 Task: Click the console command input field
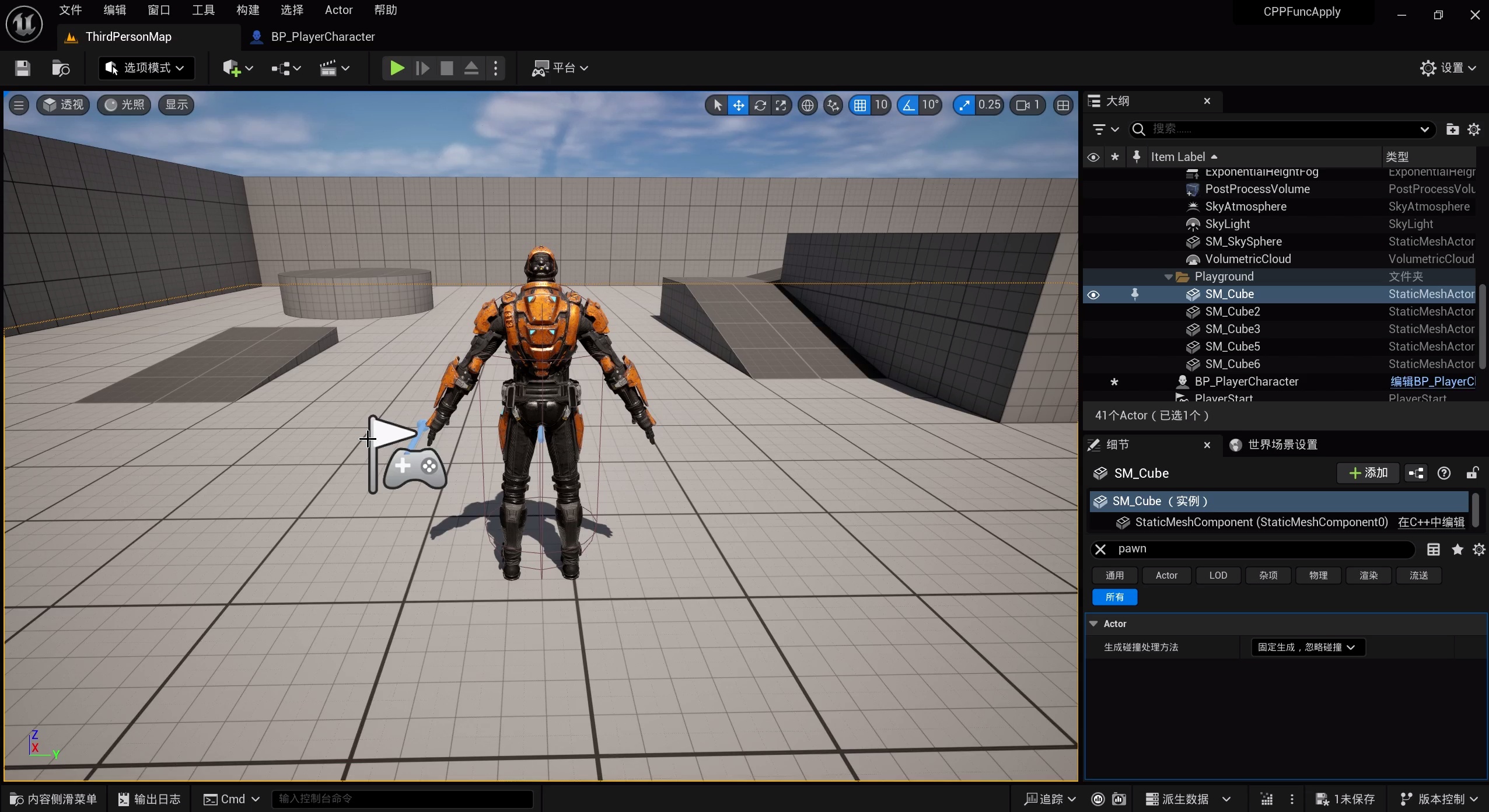[403, 799]
